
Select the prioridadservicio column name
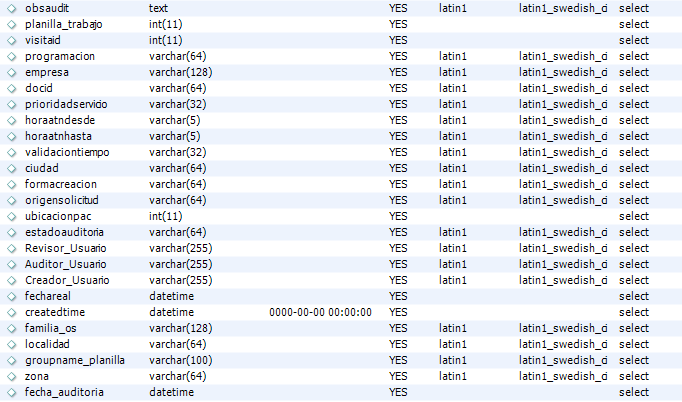point(66,104)
